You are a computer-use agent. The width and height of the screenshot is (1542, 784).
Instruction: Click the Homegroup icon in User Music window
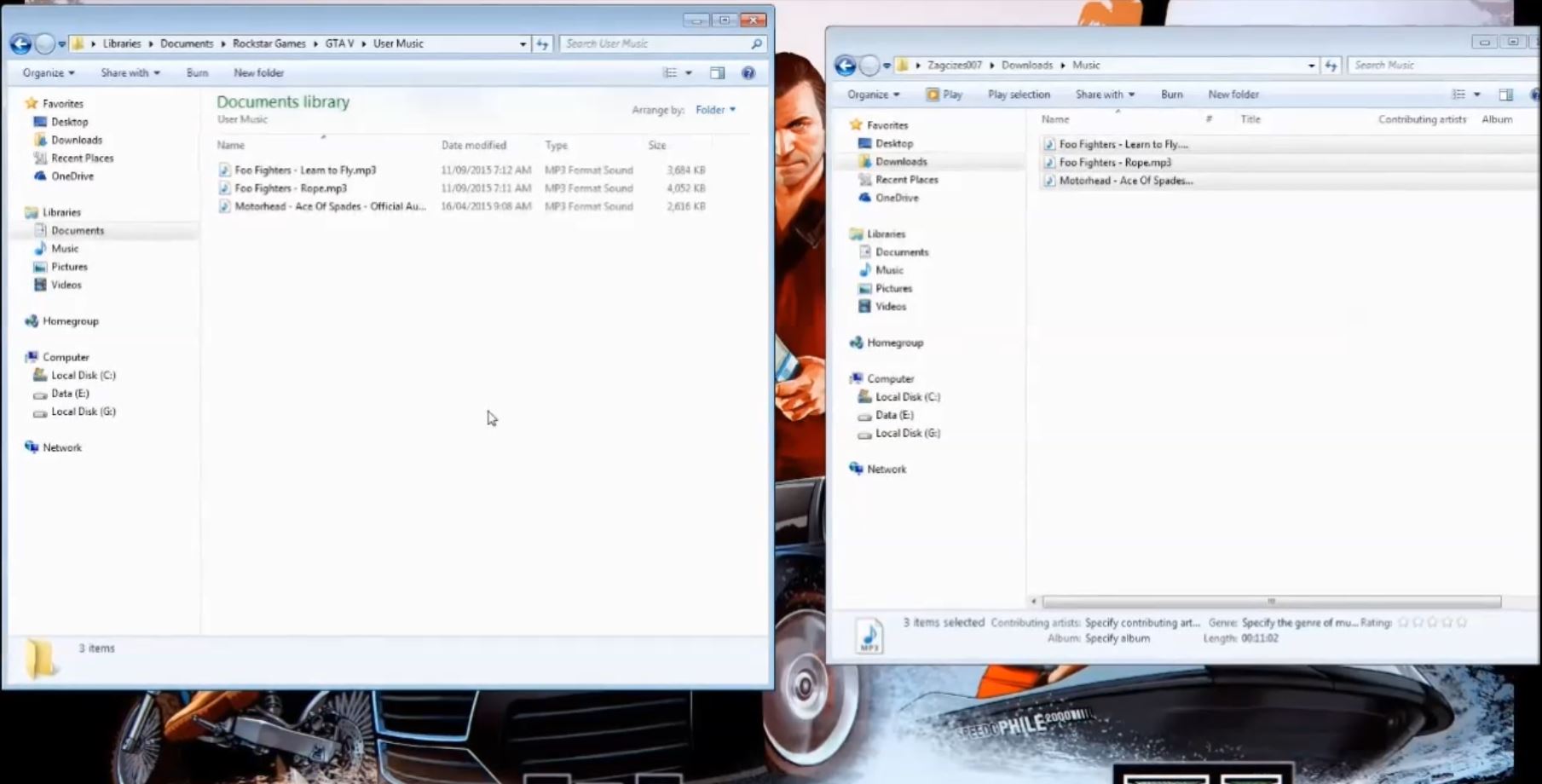(32, 321)
